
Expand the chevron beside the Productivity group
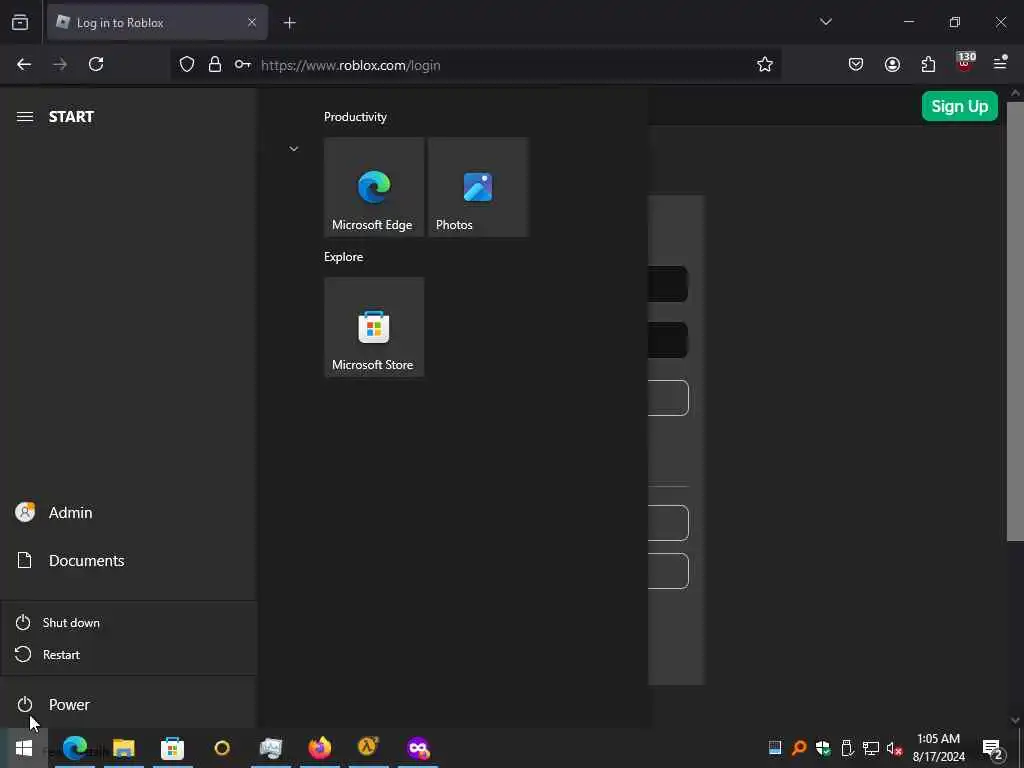point(294,149)
